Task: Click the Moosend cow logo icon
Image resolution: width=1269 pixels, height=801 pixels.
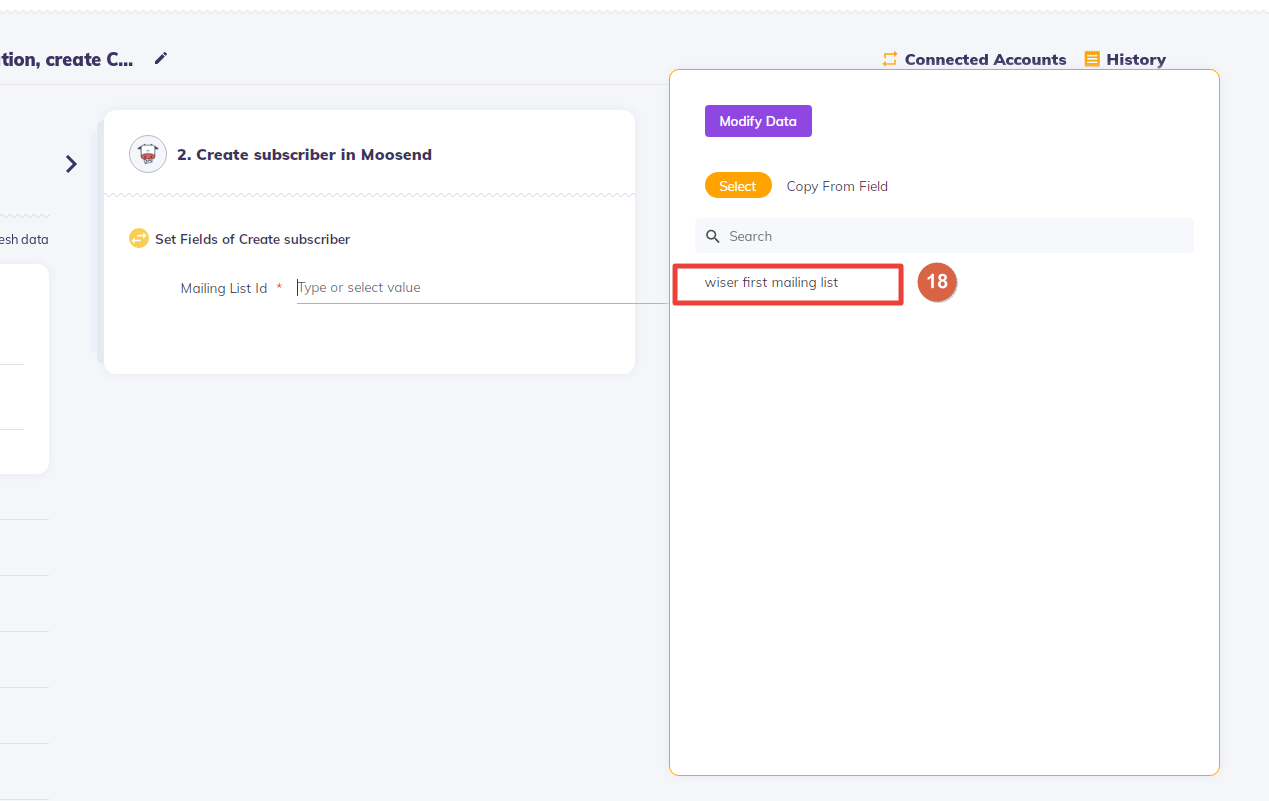Action: (148, 154)
